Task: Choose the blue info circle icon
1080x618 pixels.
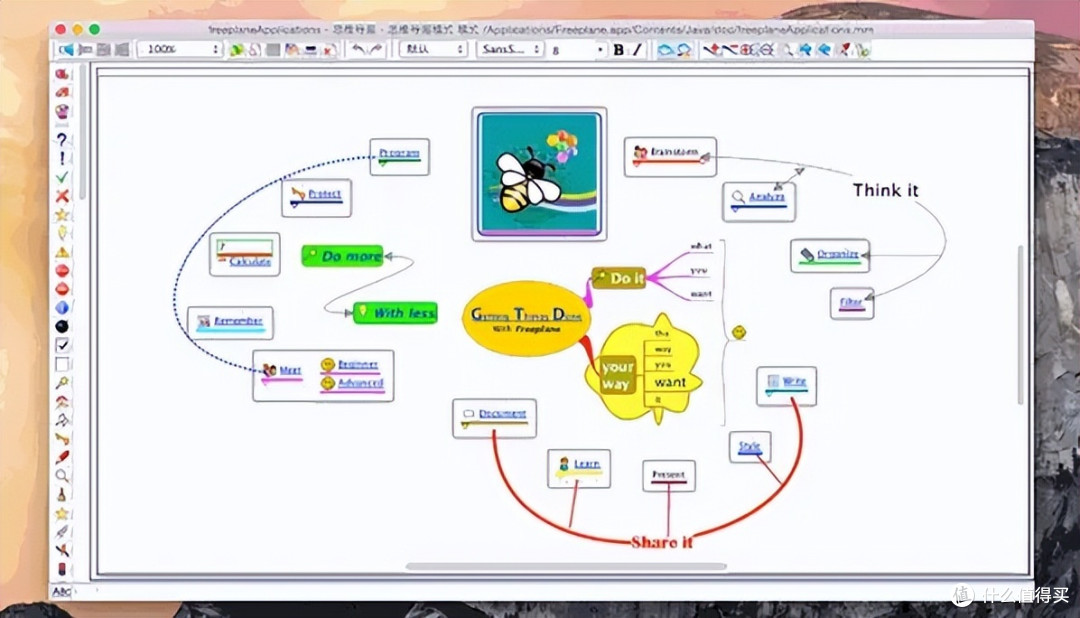Action: [x=62, y=307]
